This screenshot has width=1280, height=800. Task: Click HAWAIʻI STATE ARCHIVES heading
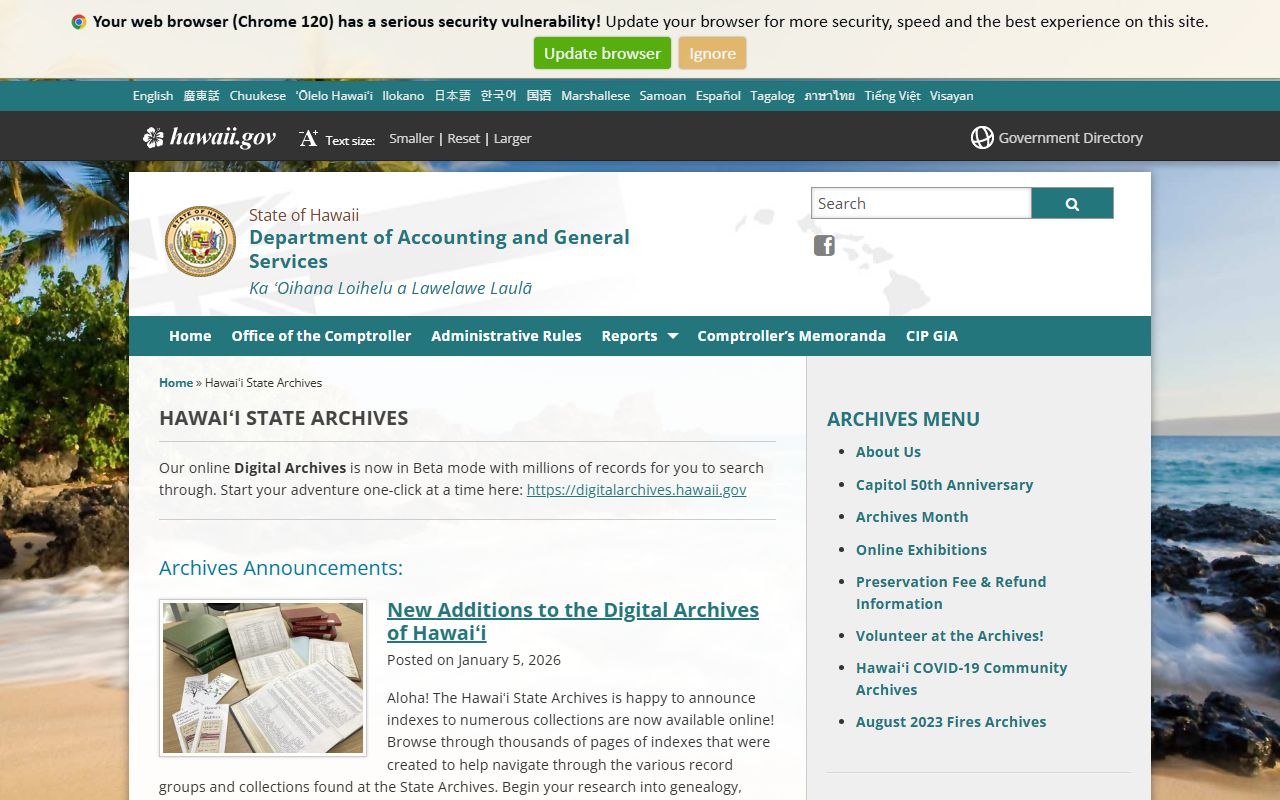284,418
